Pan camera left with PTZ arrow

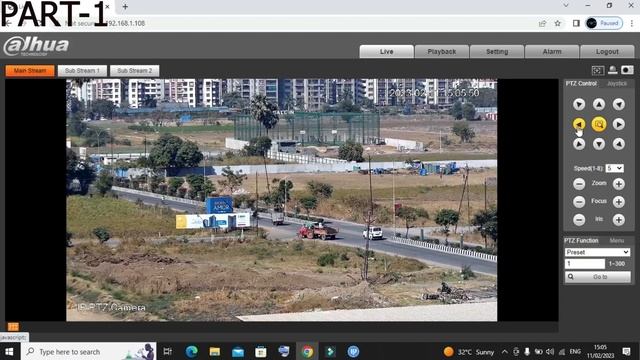click(579, 124)
